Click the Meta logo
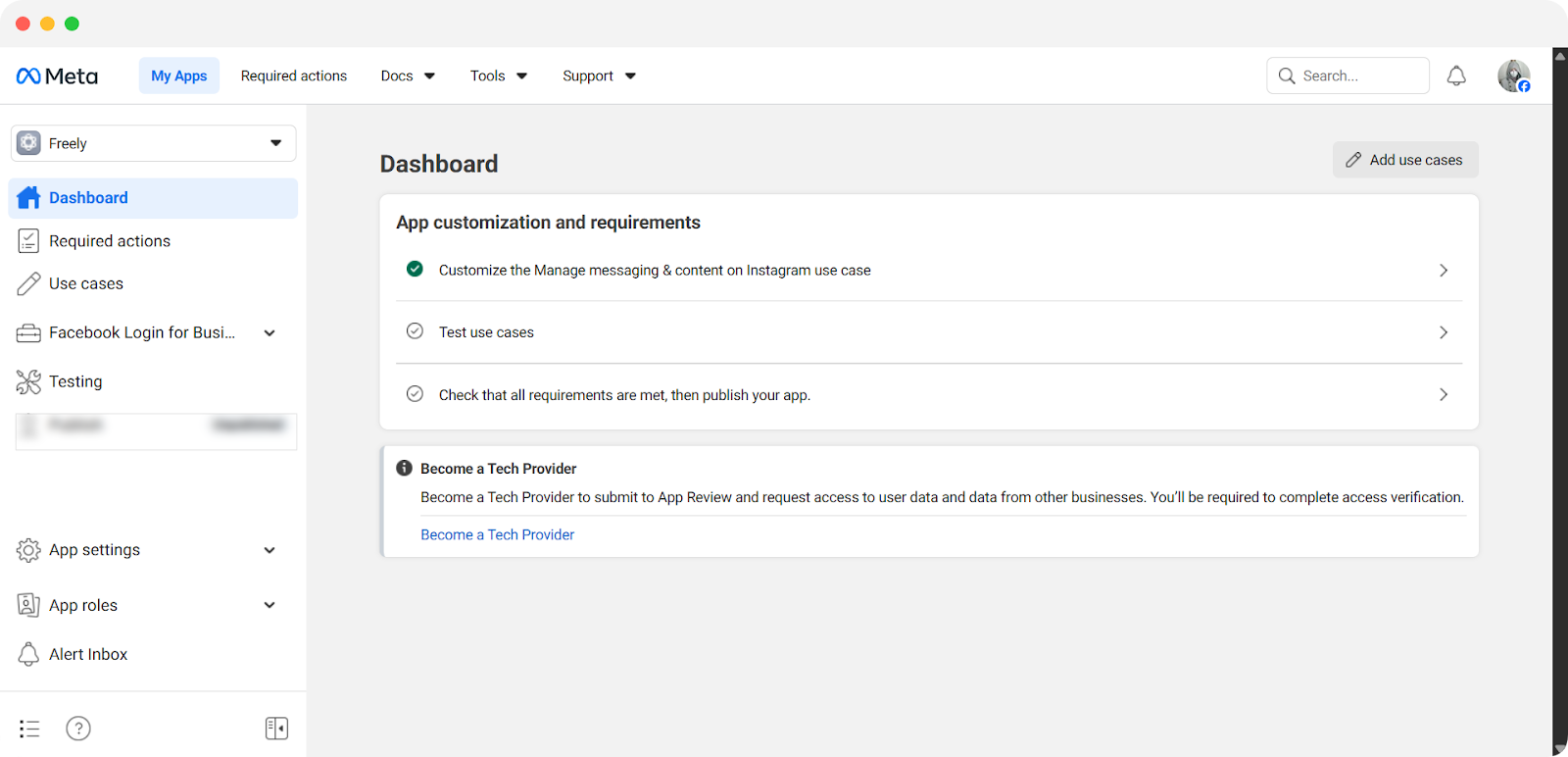Viewport: 1568px width, 757px height. [57, 76]
